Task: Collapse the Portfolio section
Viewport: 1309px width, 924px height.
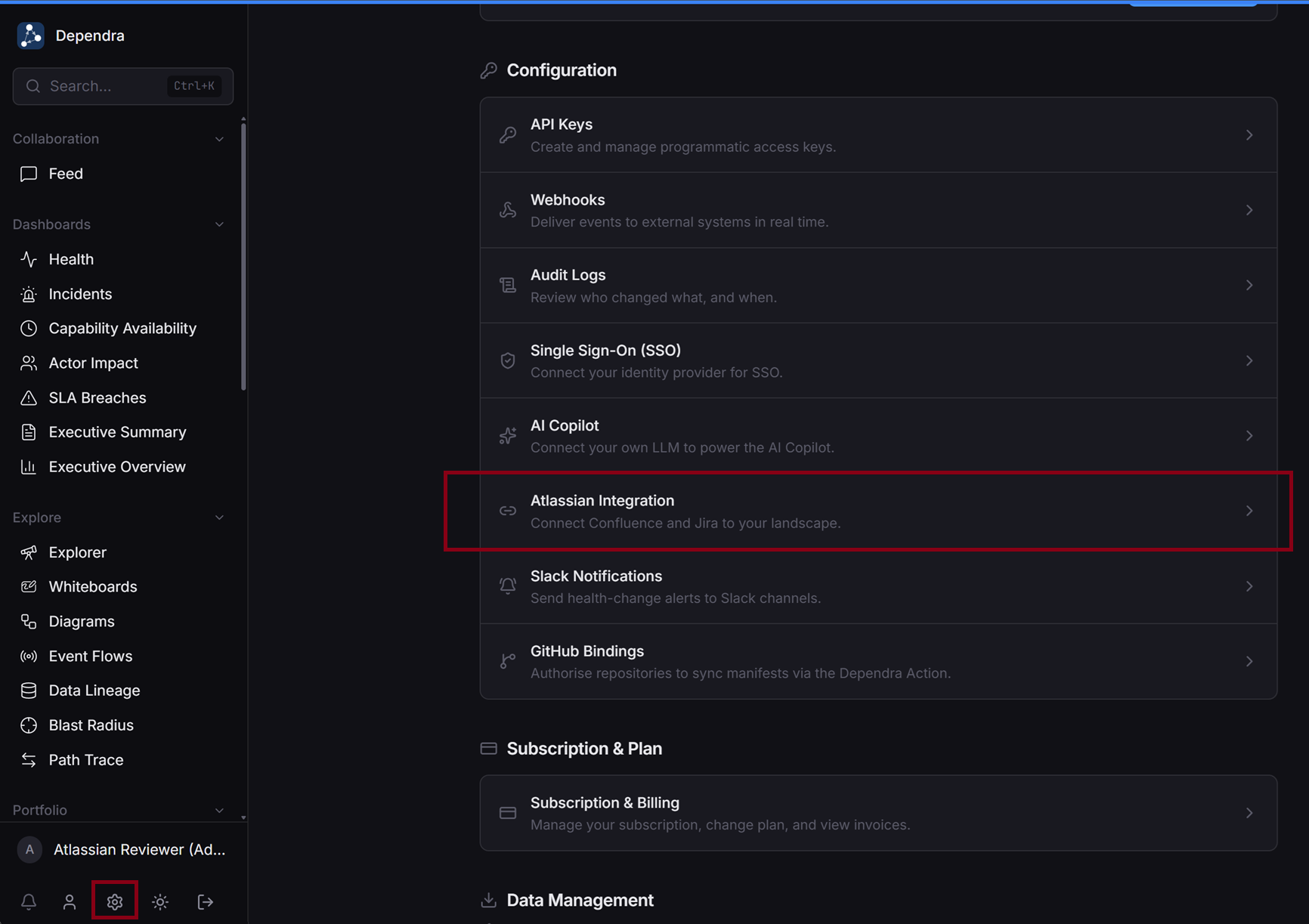Action: click(x=219, y=810)
